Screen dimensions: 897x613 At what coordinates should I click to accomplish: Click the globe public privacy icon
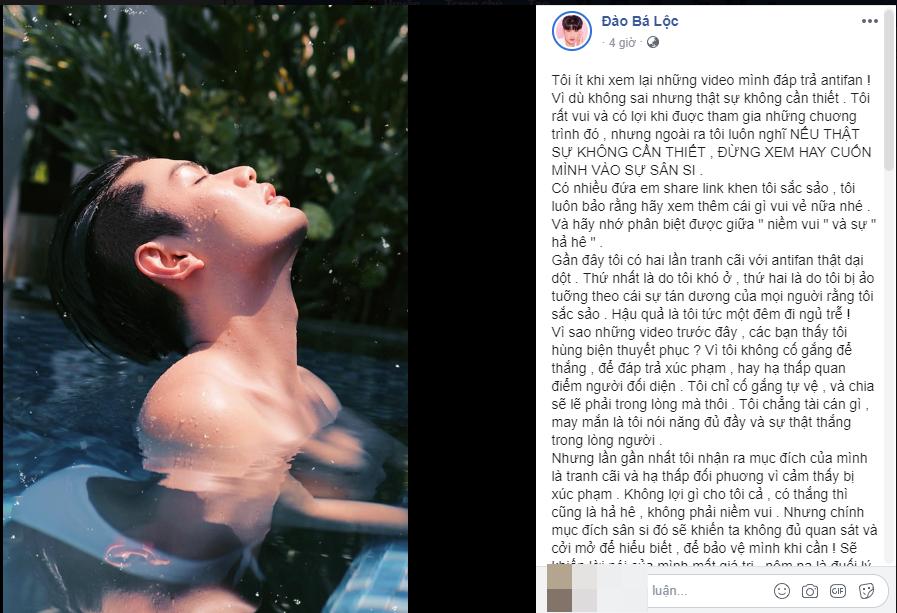pos(653,42)
